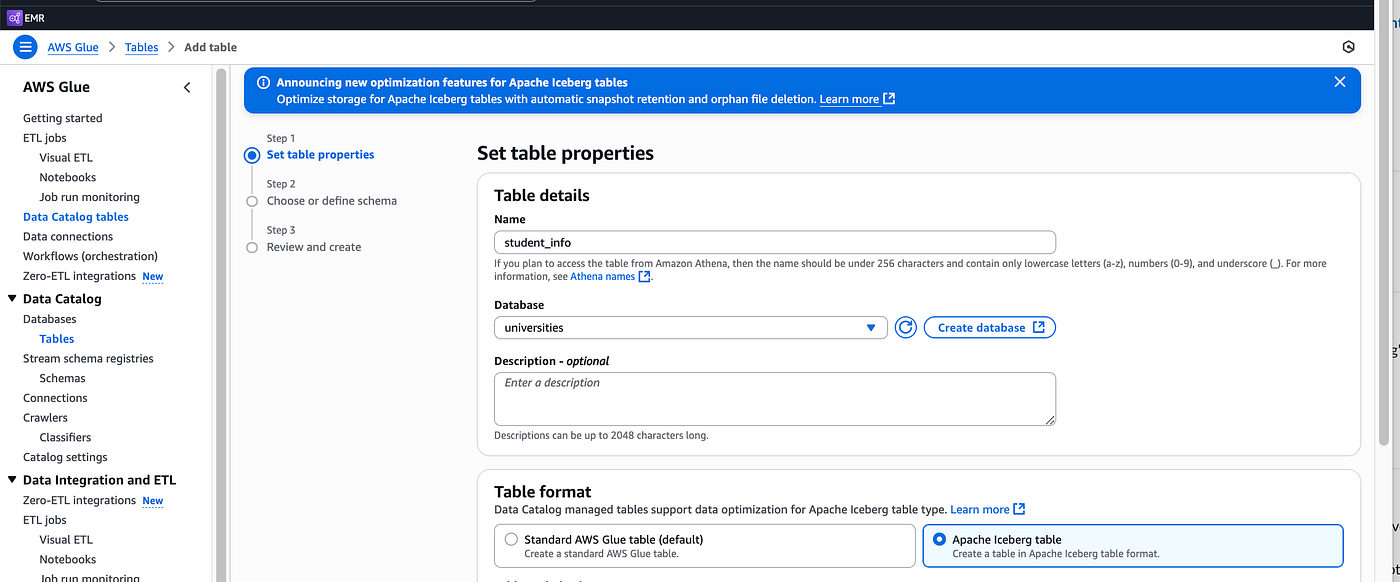Image resolution: width=1400 pixels, height=582 pixels.
Task: Go to Step 1 Set table properties
Action: pyautogui.click(x=320, y=155)
